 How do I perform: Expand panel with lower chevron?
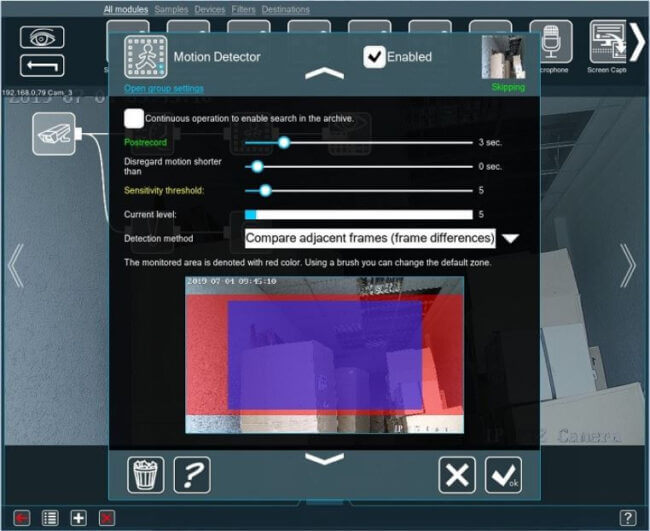pyautogui.click(x=324, y=459)
